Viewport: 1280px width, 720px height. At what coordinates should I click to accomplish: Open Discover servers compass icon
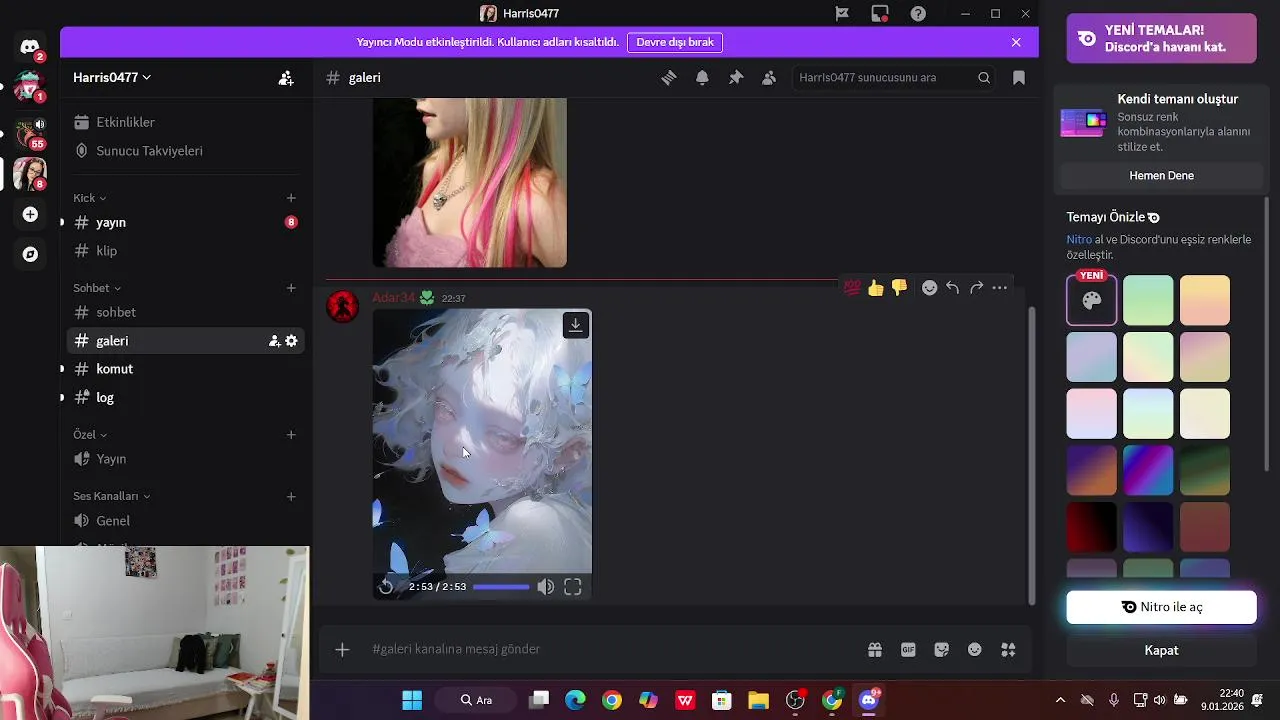(30, 254)
